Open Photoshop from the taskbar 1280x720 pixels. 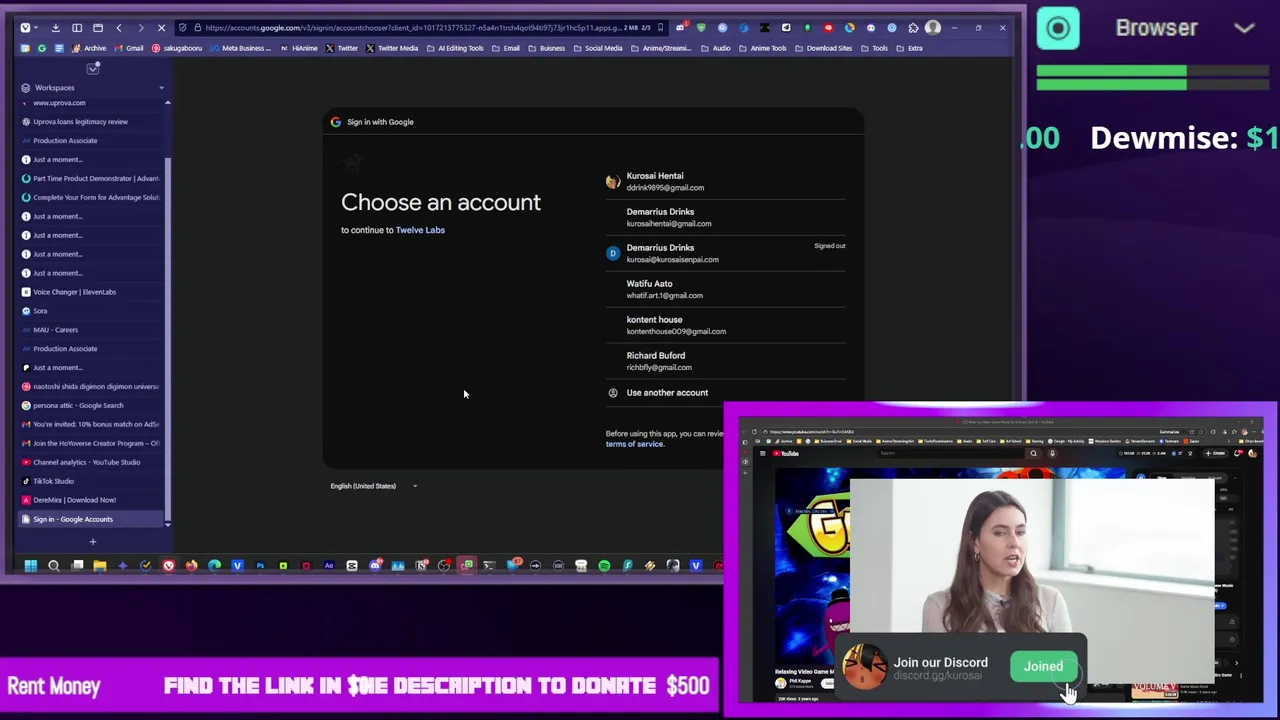(x=260, y=566)
